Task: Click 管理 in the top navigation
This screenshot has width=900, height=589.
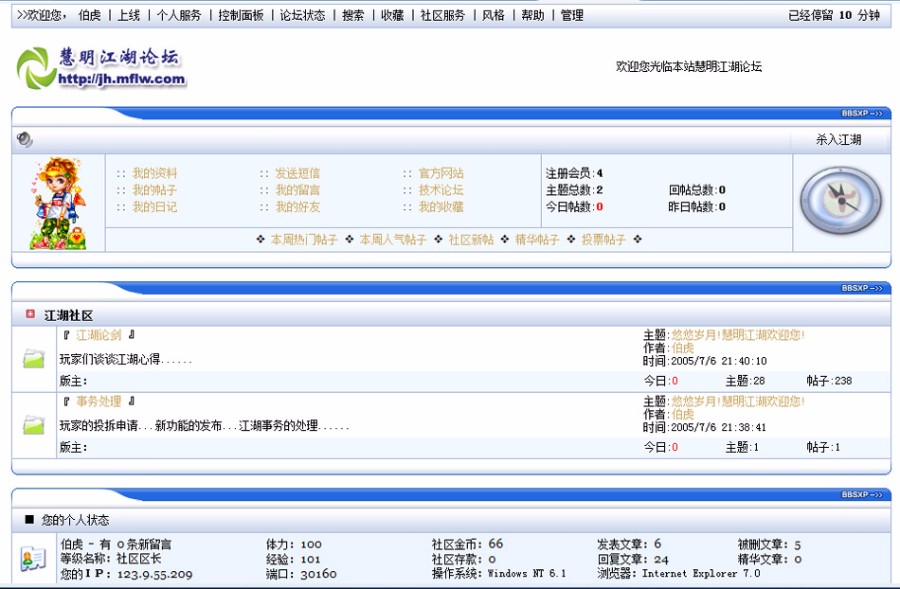Action: coord(572,16)
